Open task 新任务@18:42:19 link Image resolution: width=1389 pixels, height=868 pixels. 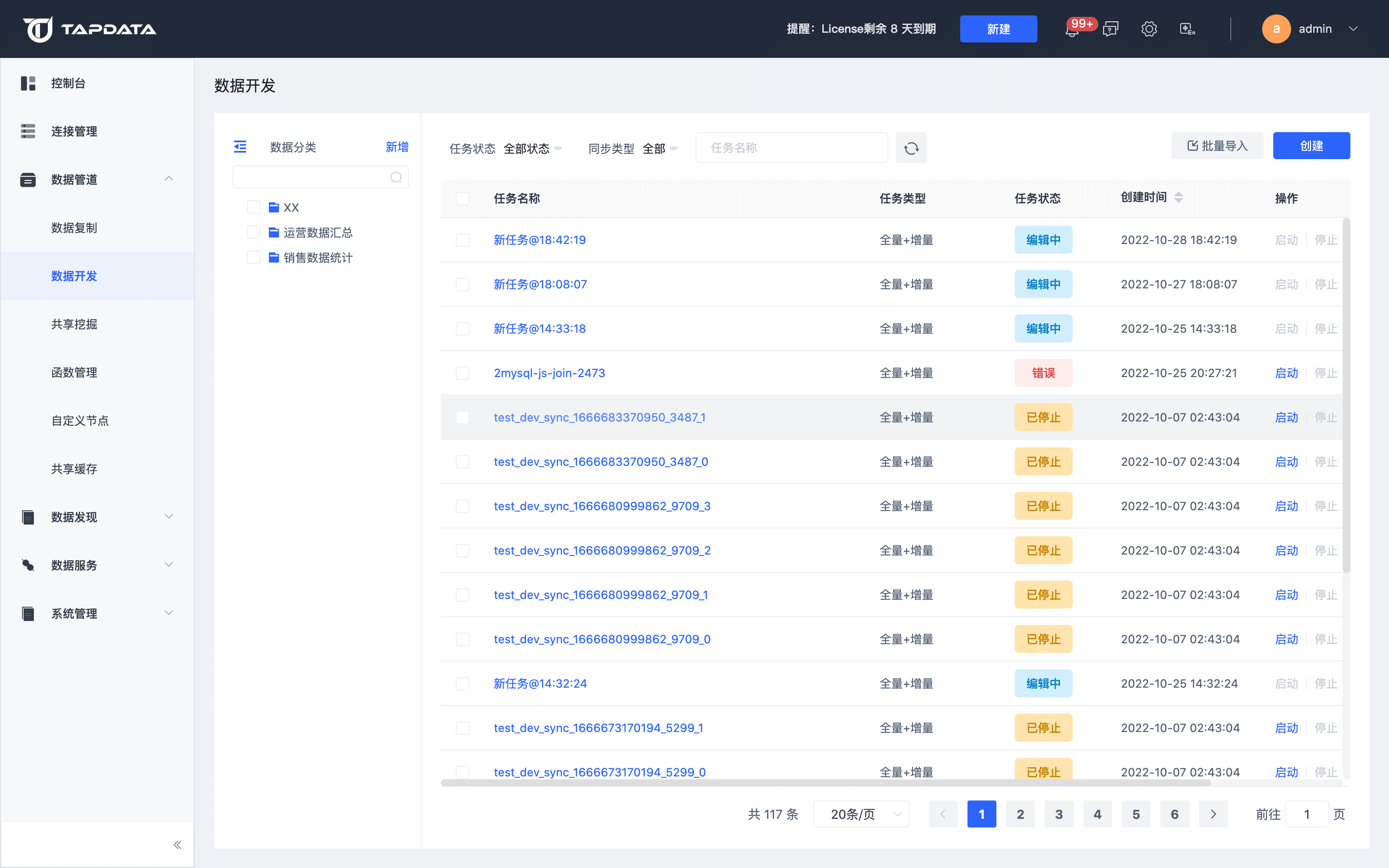point(540,240)
